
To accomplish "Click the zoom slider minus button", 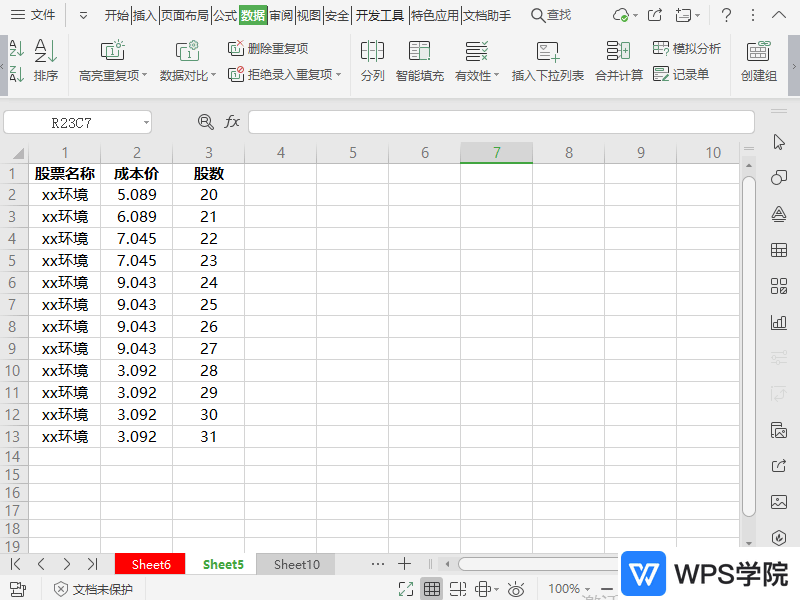I will pyautogui.click(x=607, y=589).
